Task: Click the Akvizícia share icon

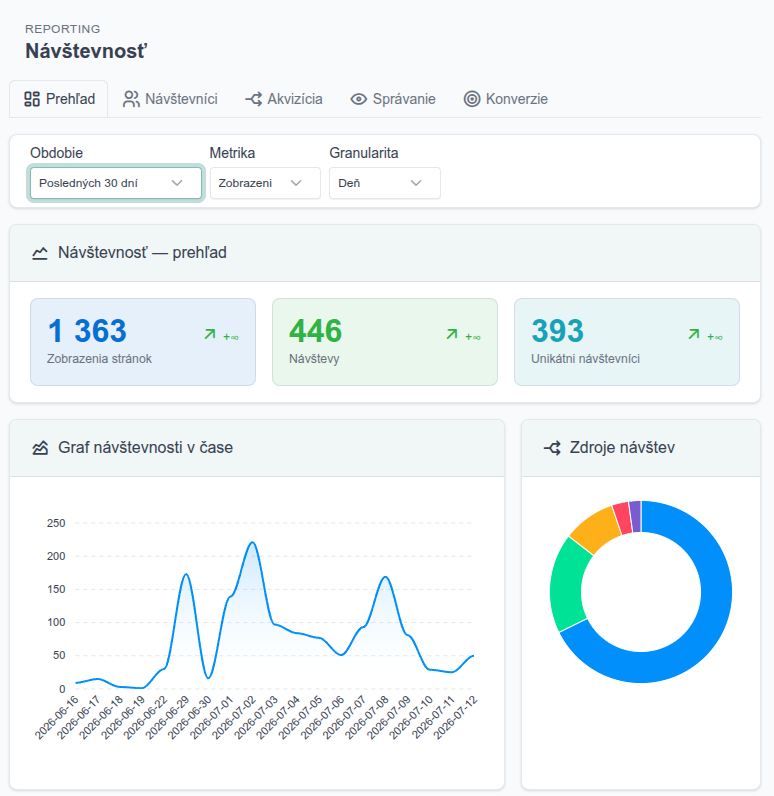Action: pos(253,99)
